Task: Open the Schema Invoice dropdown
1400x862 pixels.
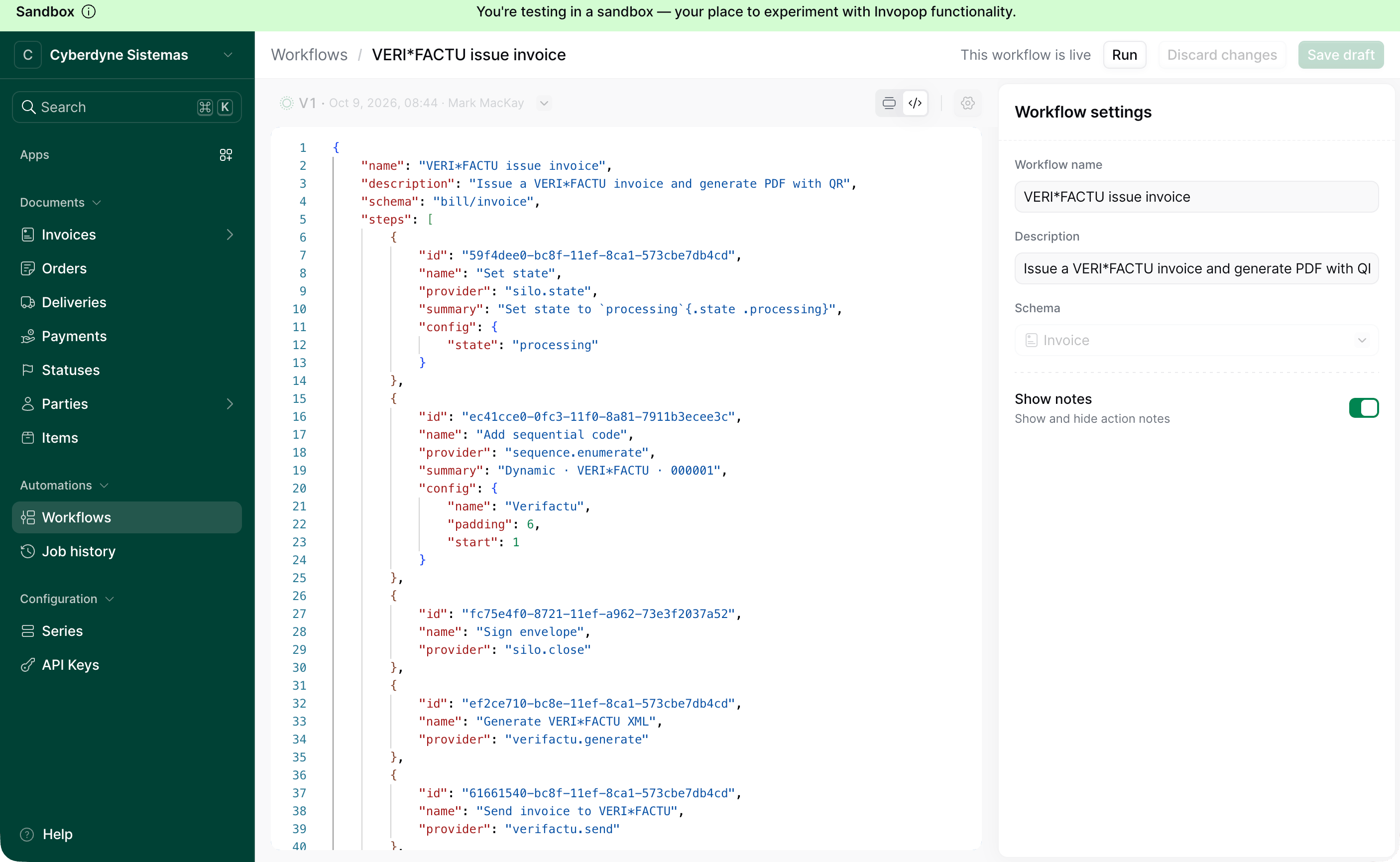Action: pyautogui.click(x=1196, y=340)
